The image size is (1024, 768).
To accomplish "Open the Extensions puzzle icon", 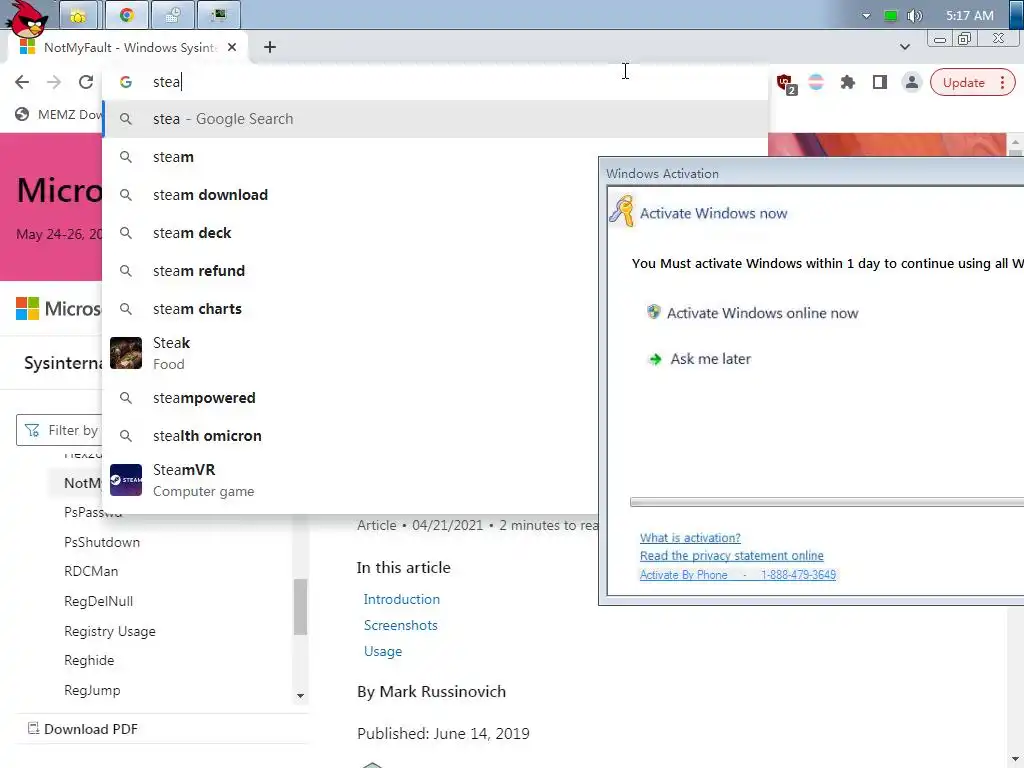I will [848, 82].
